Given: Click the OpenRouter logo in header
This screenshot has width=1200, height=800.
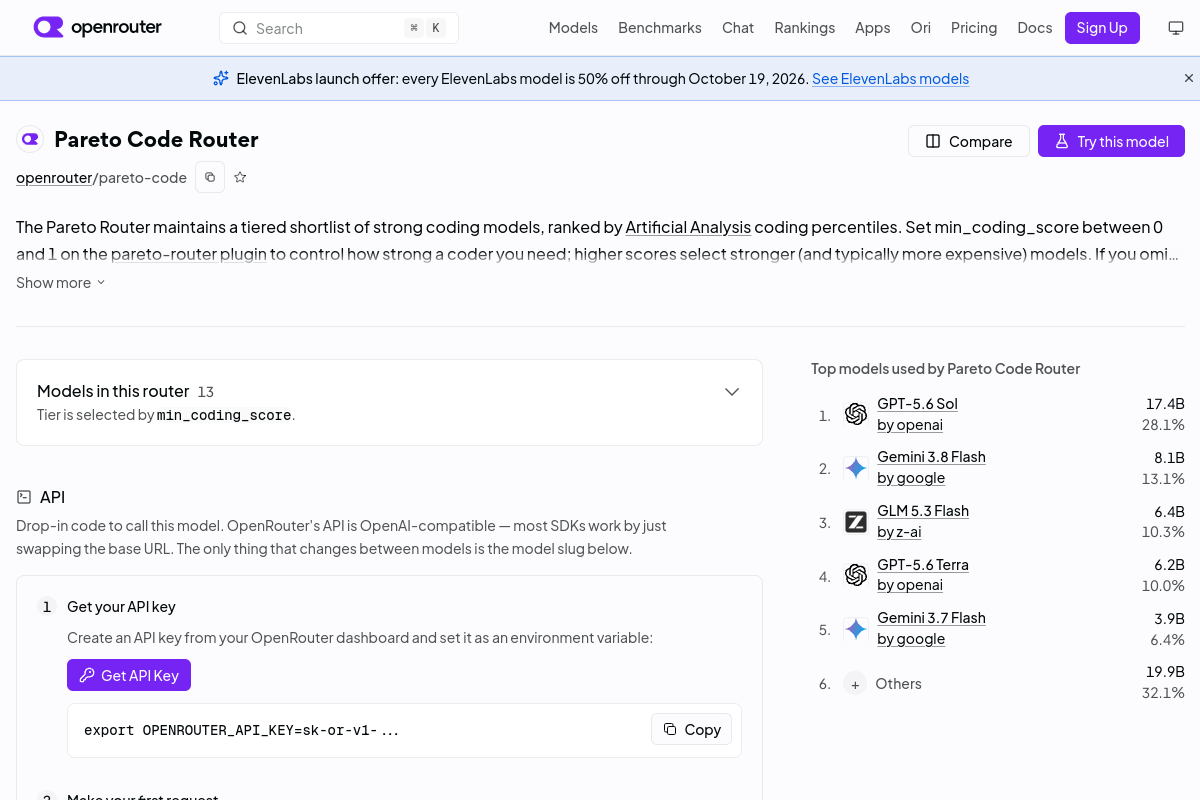Looking at the screenshot, I should [97, 27].
